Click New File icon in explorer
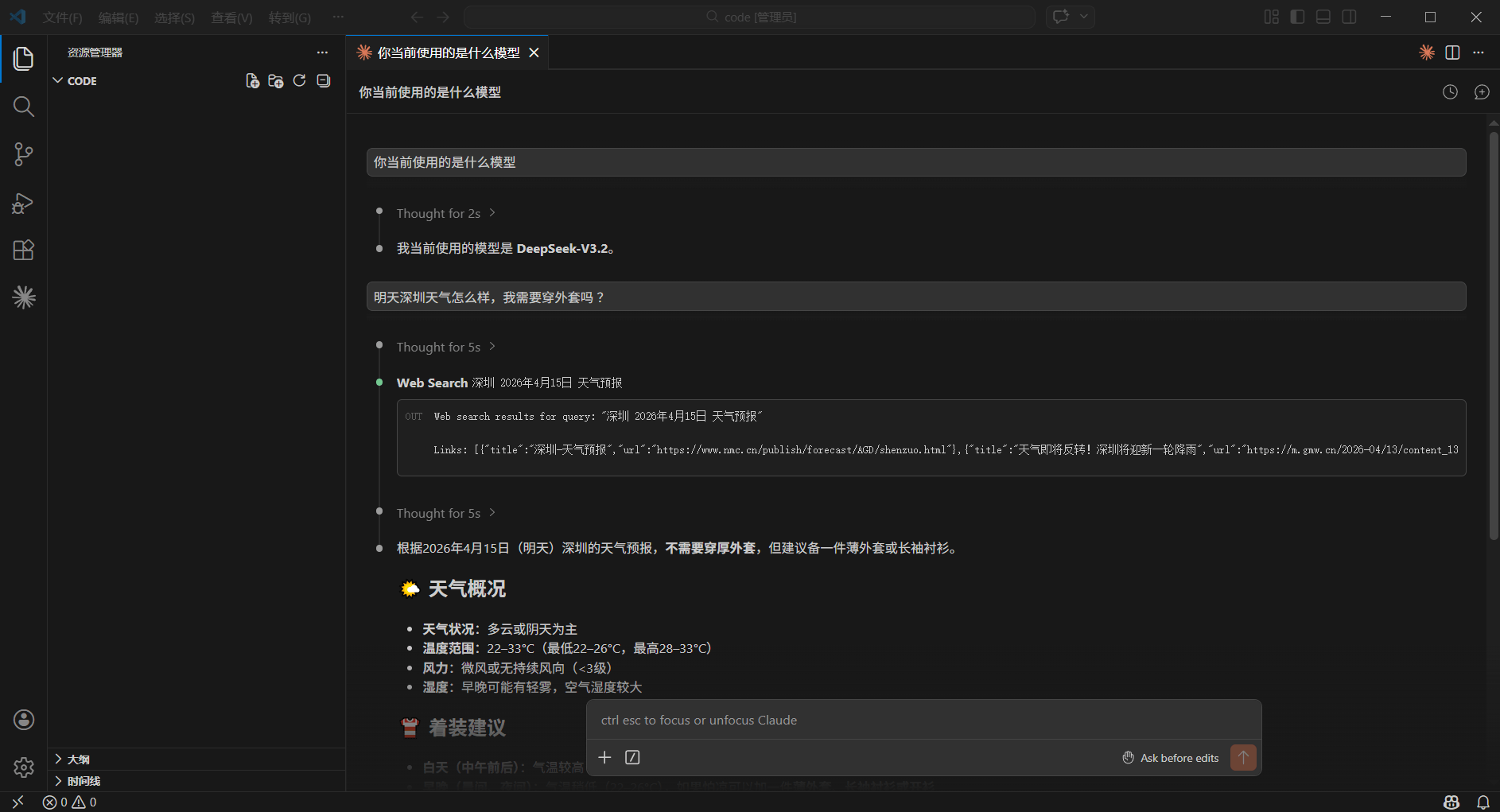The width and height of the screenshot is (1500, 812). 252,81
